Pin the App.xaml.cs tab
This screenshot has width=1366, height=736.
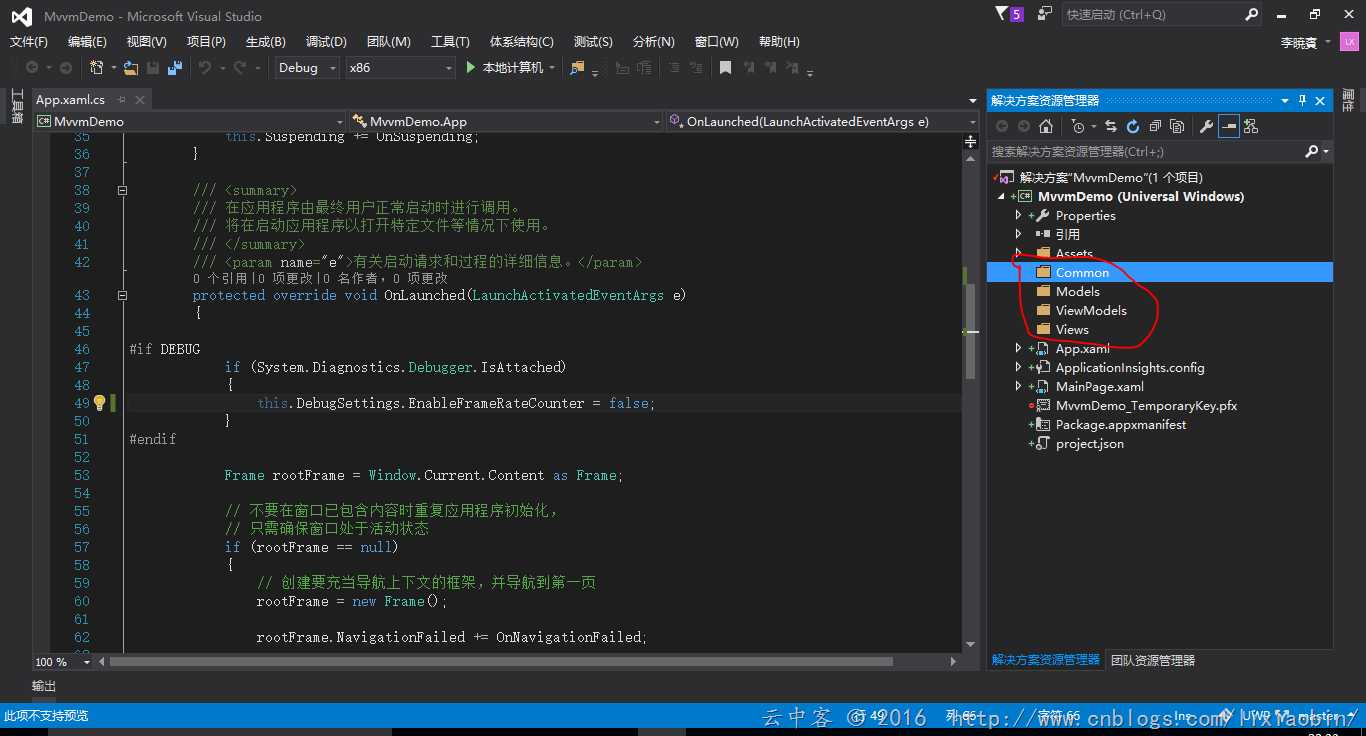pos(123,100)
